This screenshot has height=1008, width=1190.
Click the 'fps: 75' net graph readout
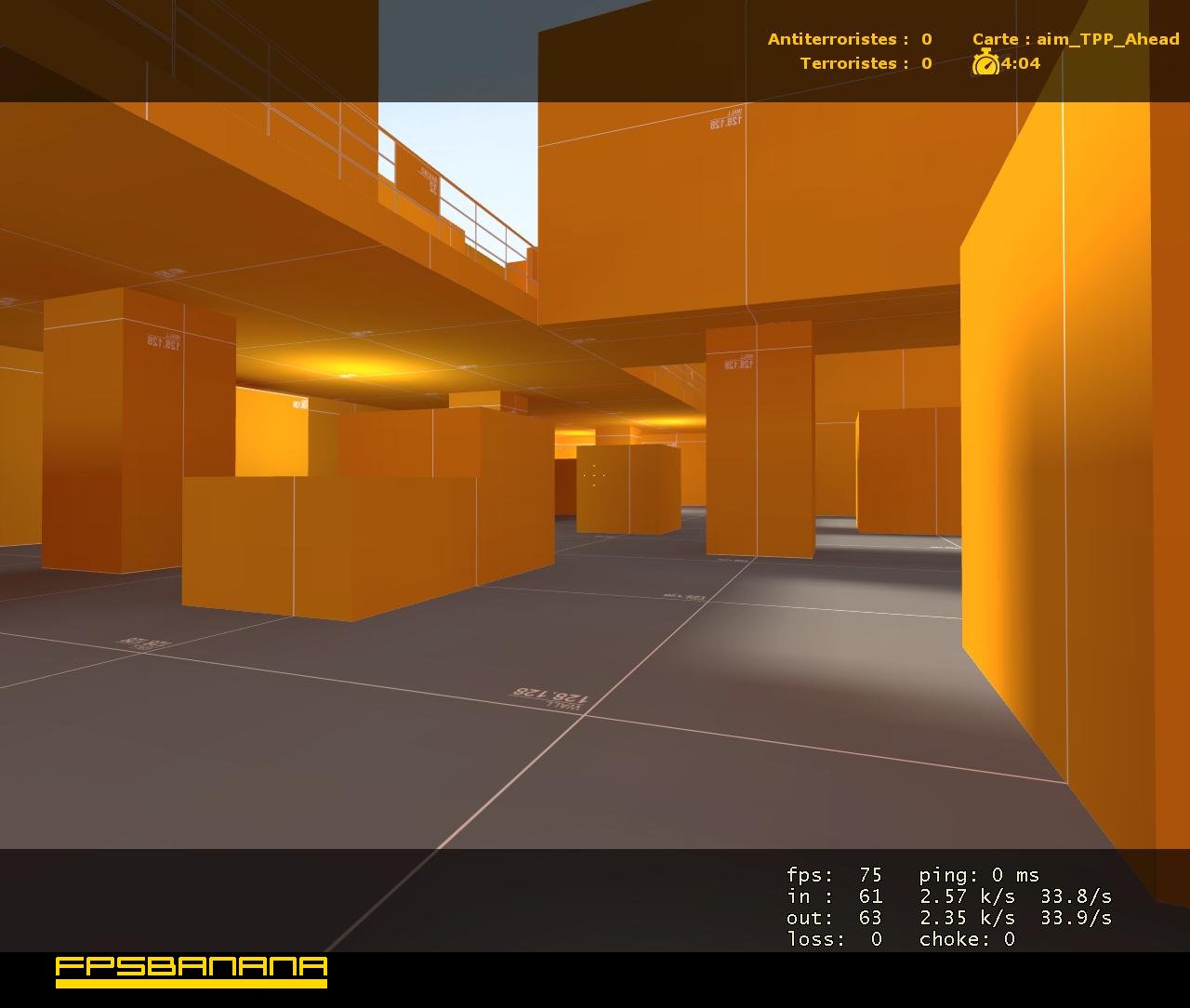(x=834, y=875)
